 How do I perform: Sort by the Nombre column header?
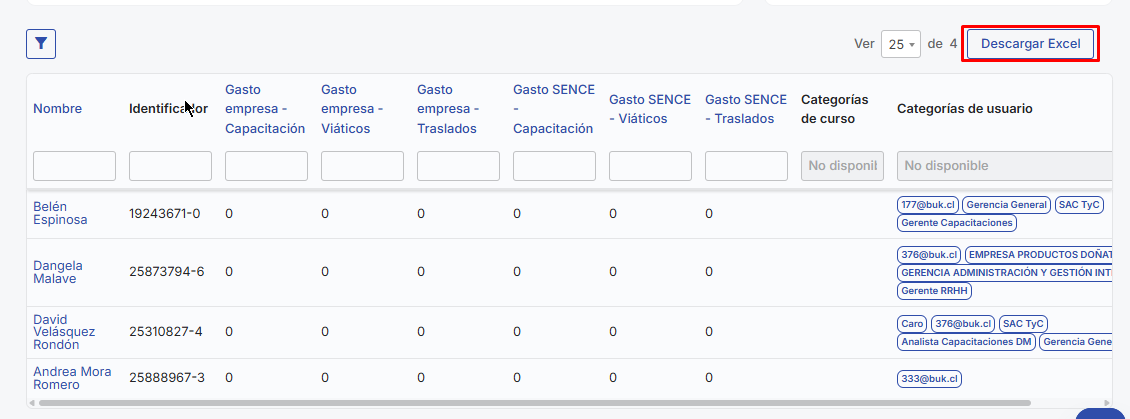click(x=57, y=108)
